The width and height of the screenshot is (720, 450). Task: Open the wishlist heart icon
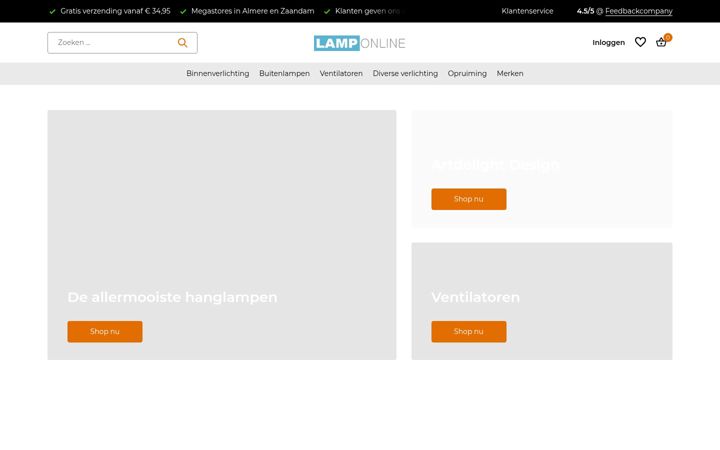[640, 42]
